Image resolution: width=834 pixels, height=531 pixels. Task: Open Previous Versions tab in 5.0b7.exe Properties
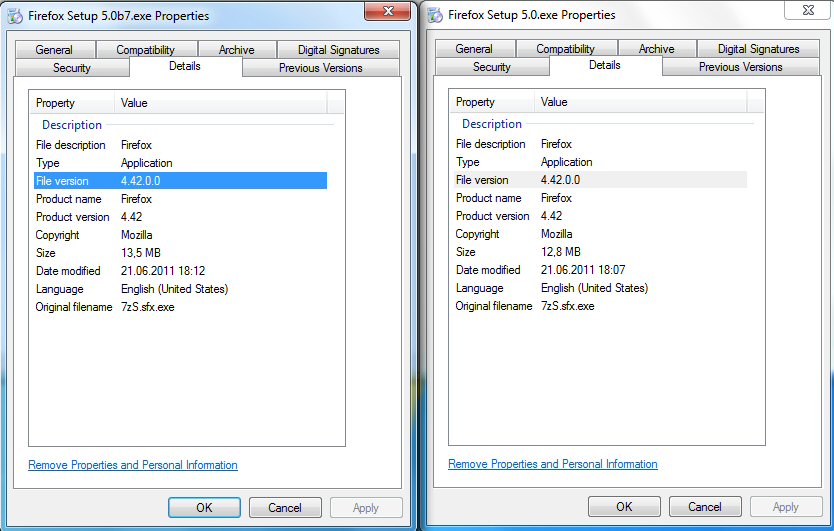(x=321, y=68)
